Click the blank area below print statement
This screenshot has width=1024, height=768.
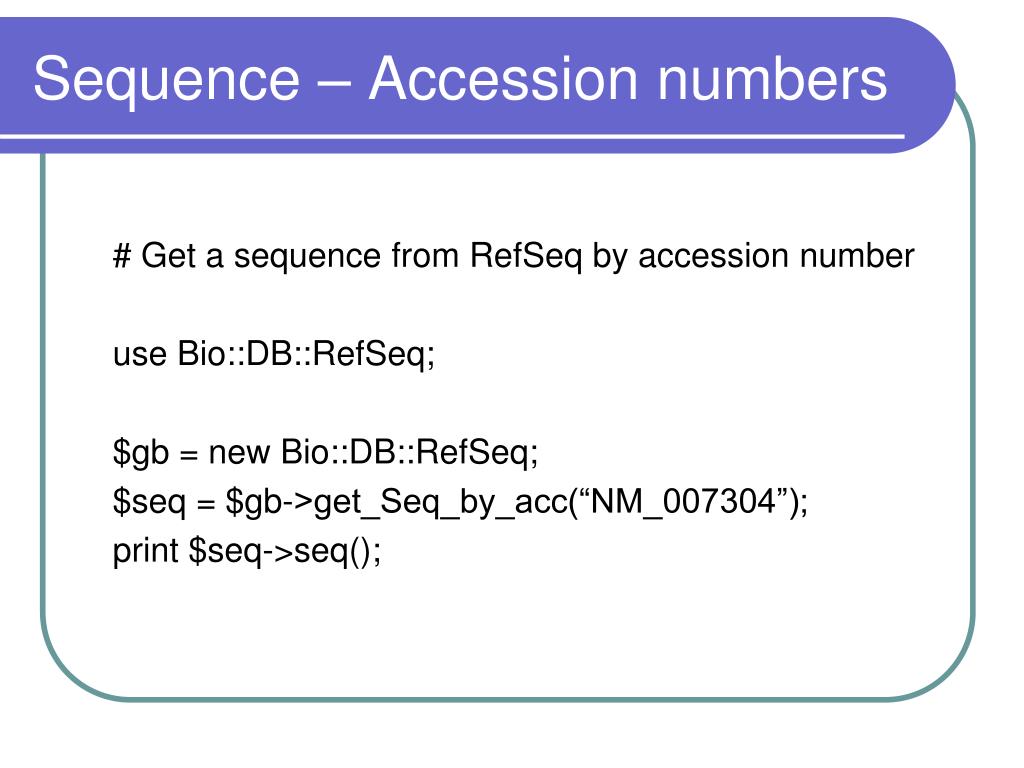(508, 633)
